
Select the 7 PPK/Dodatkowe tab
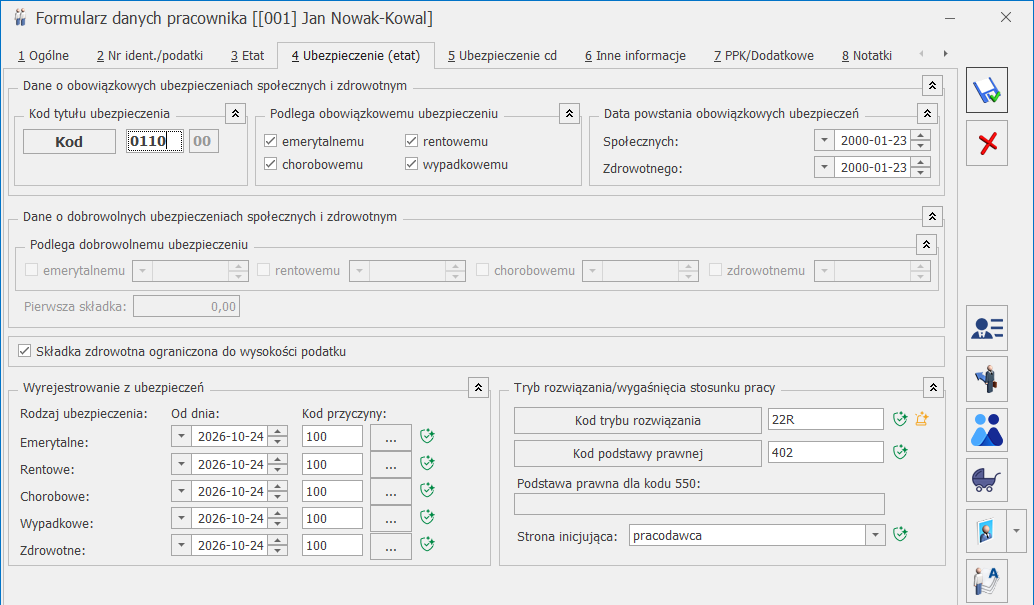point(764,56)
